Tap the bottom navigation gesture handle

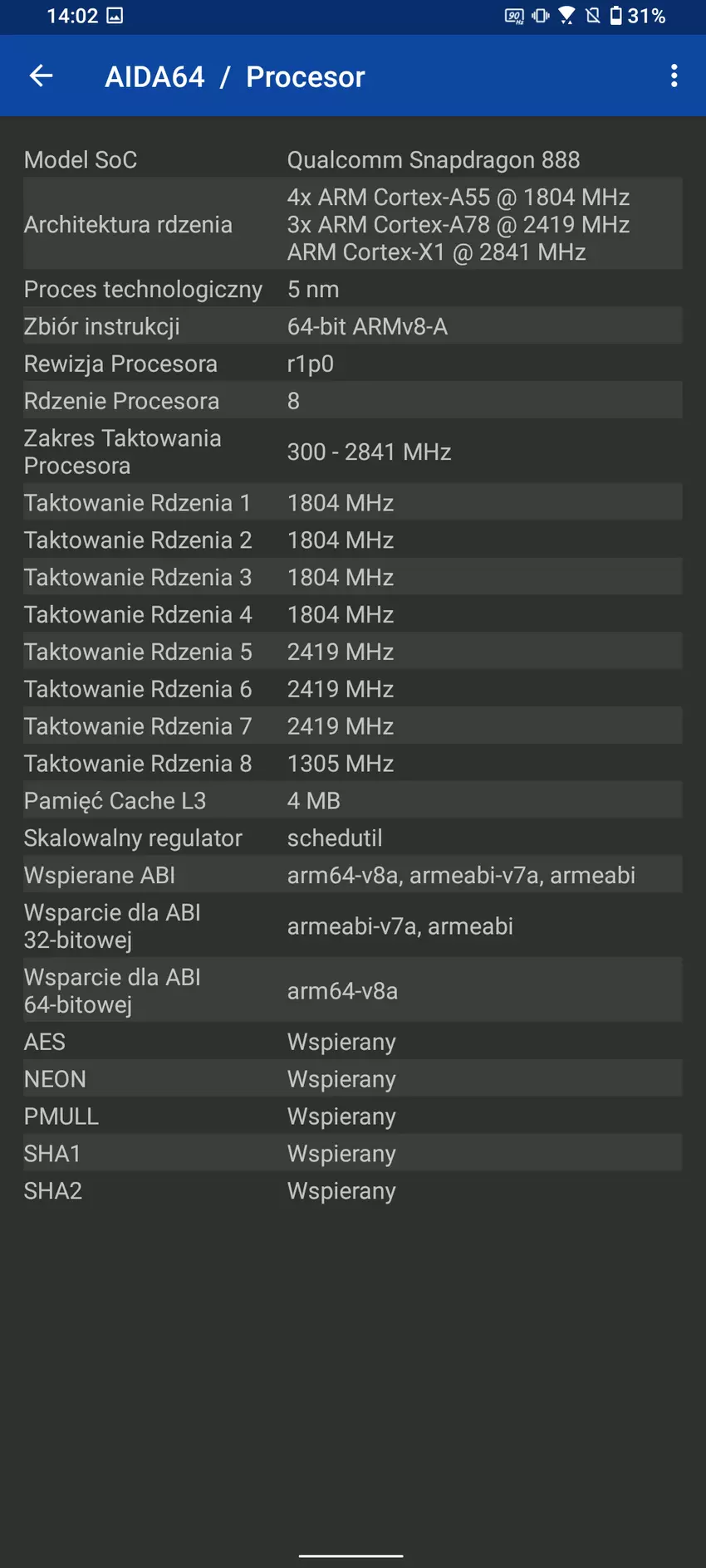click(351, 1556)
